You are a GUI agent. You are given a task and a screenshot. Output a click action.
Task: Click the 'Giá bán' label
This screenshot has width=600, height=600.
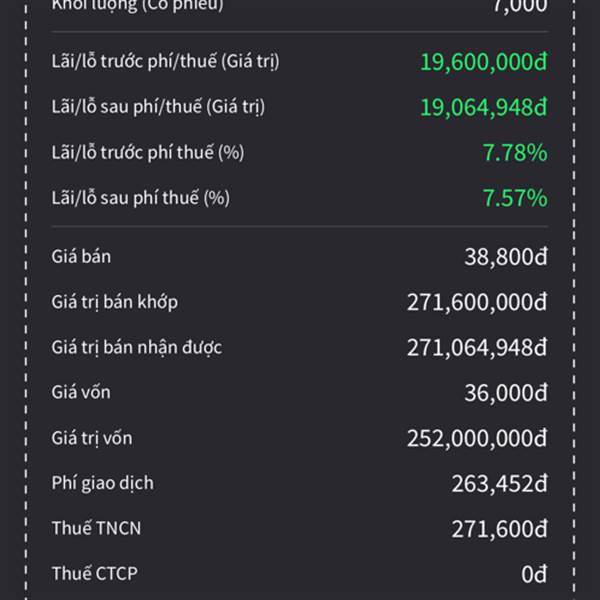tap(82, 256)
